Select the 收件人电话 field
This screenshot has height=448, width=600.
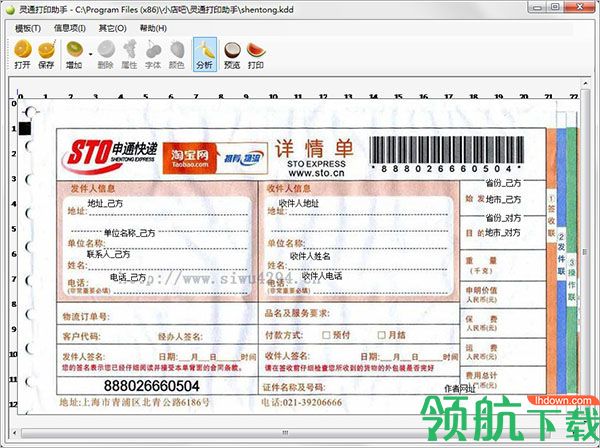[x=322, y=275]
